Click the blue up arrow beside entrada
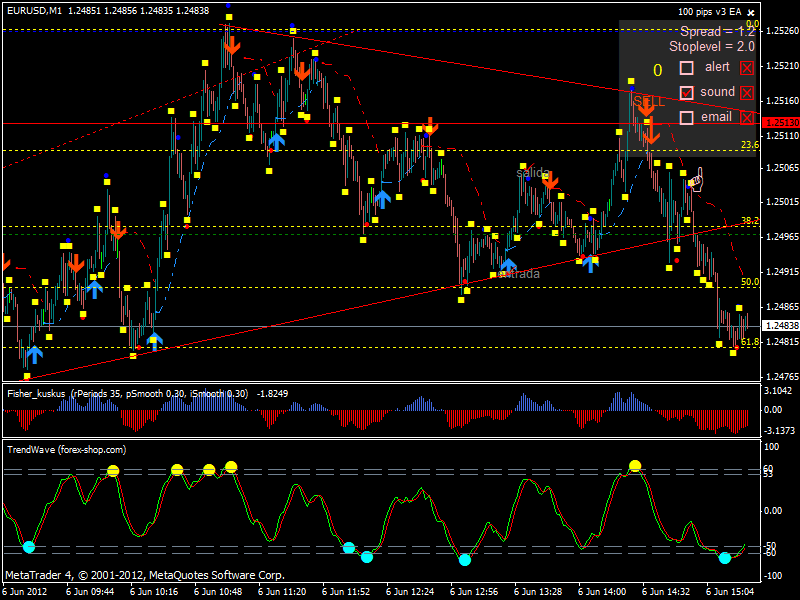 coord(508,266)
